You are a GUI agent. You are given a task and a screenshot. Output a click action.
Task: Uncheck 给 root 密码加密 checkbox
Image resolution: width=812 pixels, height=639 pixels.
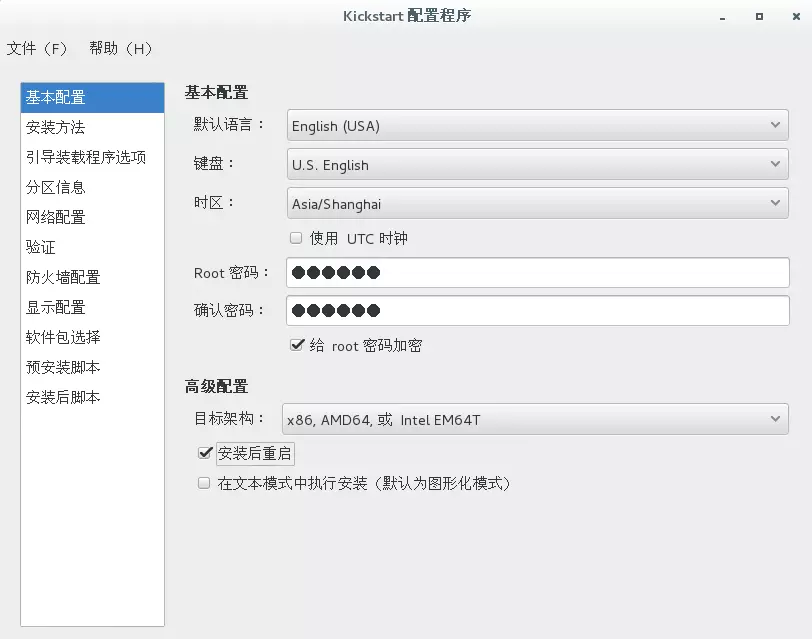click(x=297, y=345)
